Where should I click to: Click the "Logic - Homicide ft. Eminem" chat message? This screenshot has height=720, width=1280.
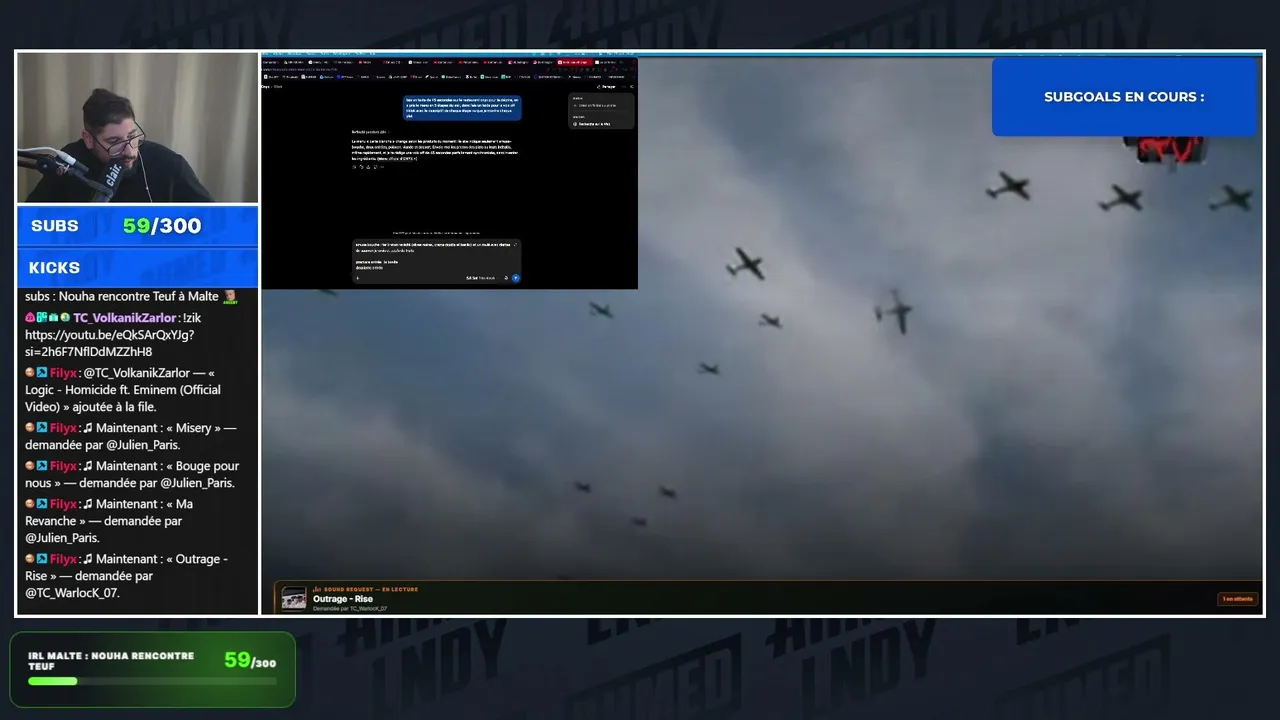tap(123, 390)
